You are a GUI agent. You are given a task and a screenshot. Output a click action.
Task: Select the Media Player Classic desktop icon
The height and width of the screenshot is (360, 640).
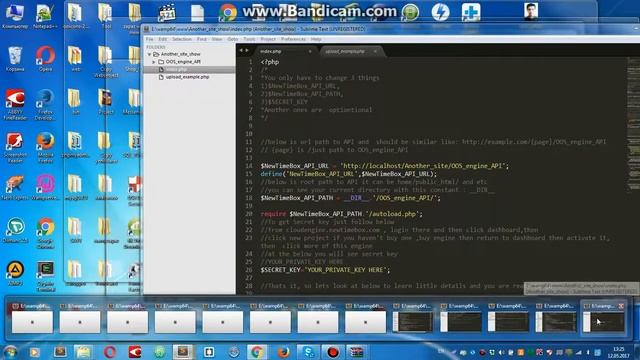[167, 12]
